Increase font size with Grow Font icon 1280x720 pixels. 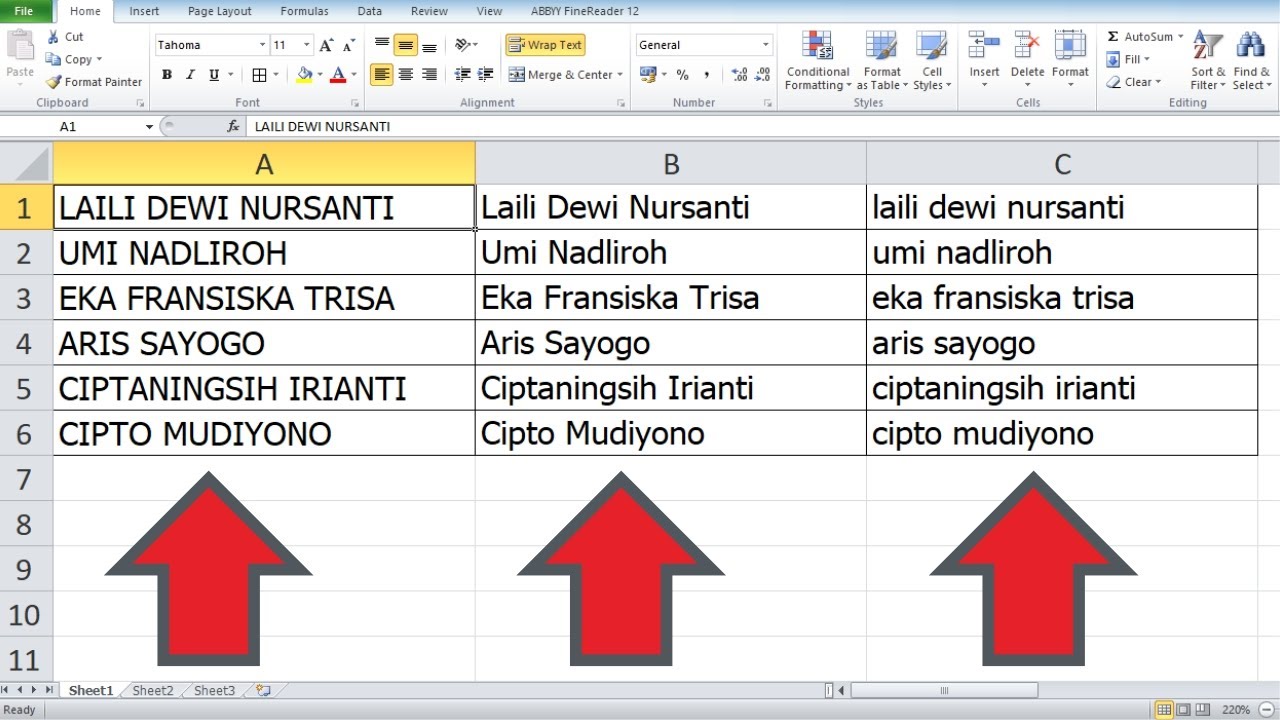326,45
